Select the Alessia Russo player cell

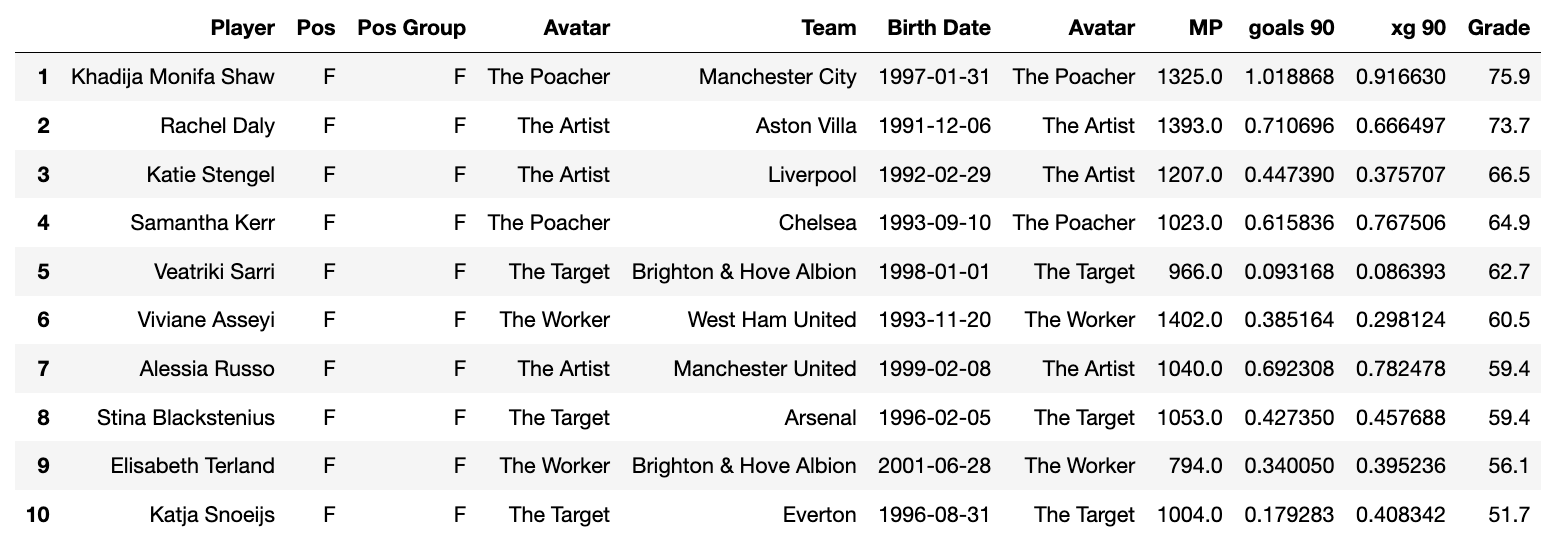pos(207,369)
